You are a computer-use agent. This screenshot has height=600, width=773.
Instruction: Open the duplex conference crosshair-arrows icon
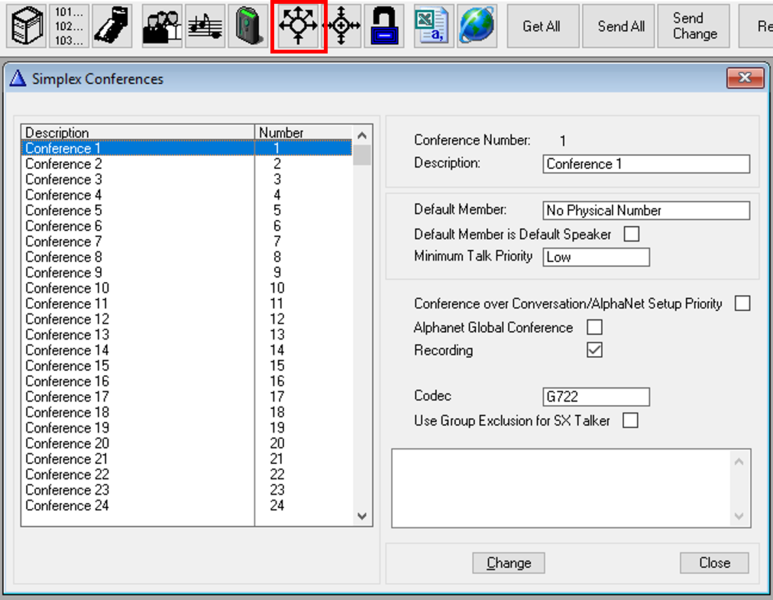pos(342,26)
